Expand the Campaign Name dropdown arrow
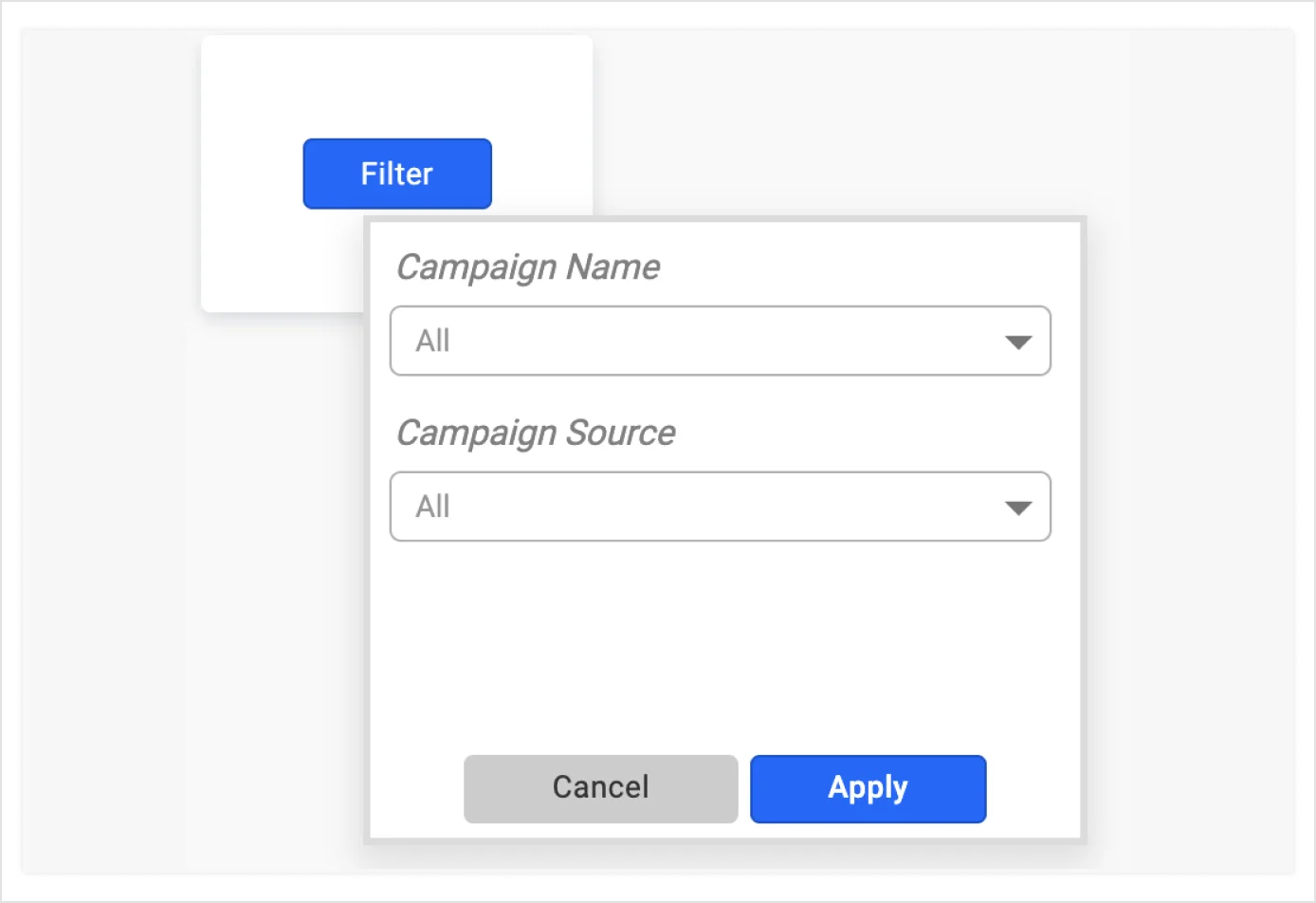 coord(1018,342)
